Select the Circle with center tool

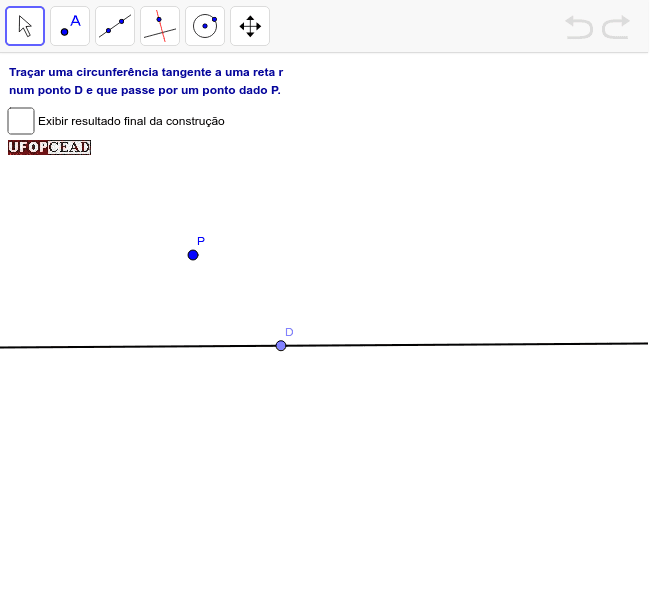(205, 26)
